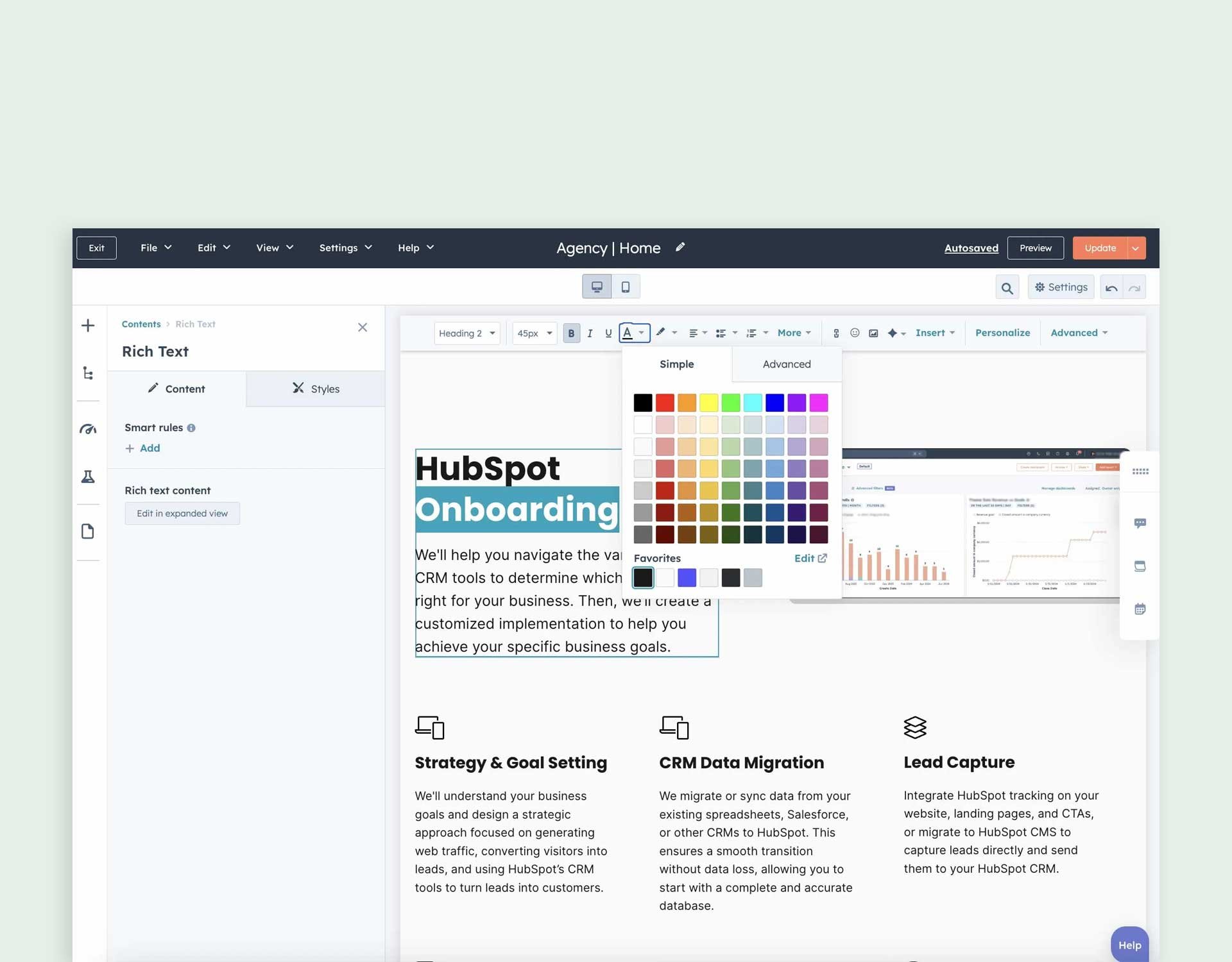Switch to the Styles tab
The width and height of the screenshot is (1232, 962).
(316, 389)
